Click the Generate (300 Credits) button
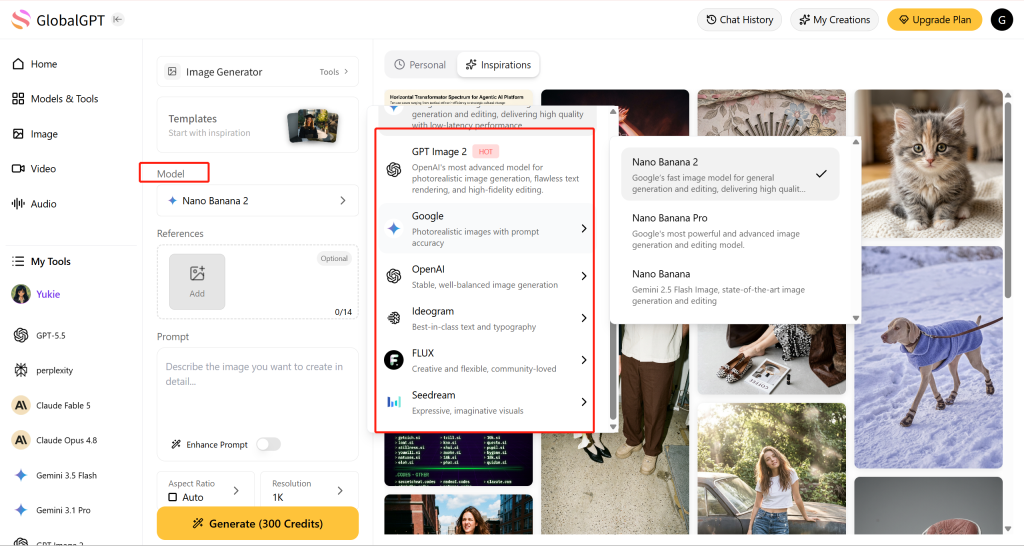Screen dimensions: 1024x546 (x=257, y=524)
